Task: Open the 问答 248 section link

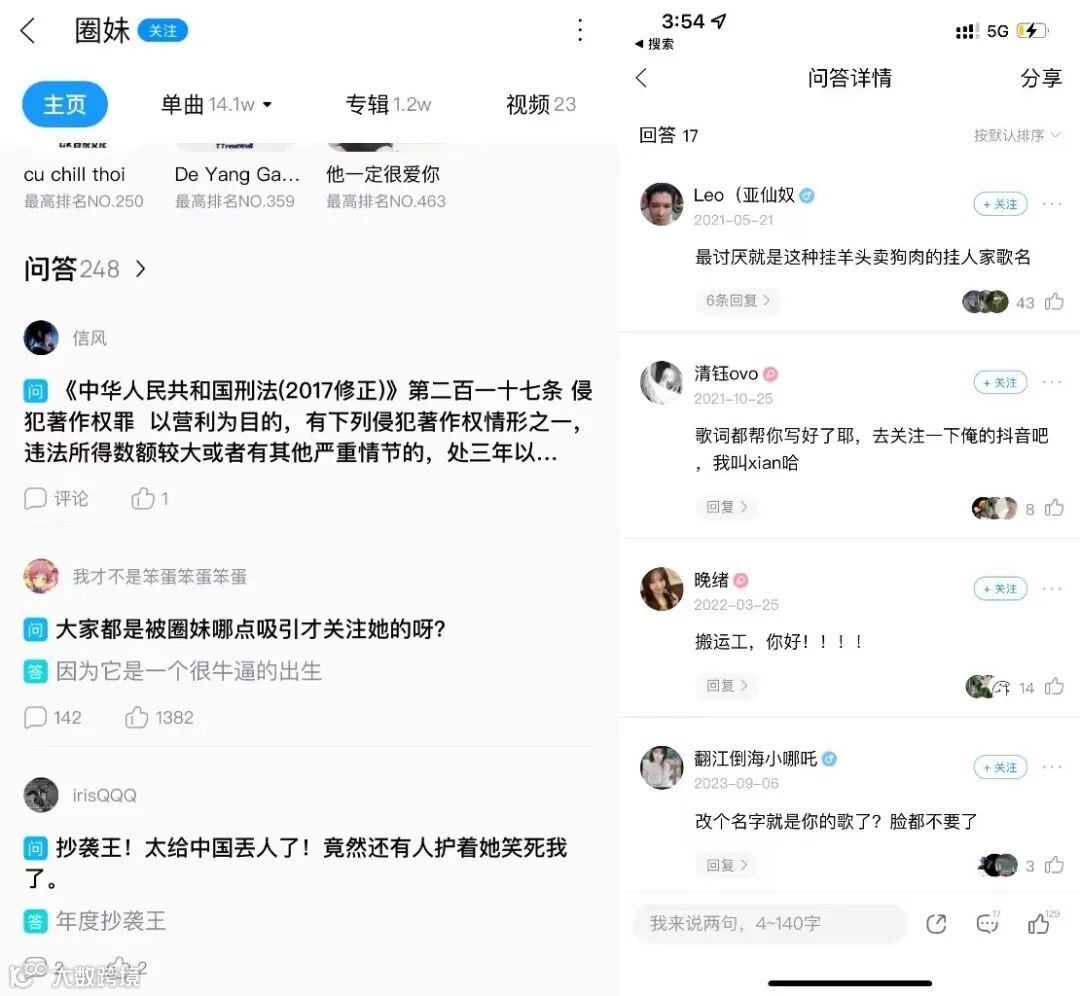Action: coord(85,269)
